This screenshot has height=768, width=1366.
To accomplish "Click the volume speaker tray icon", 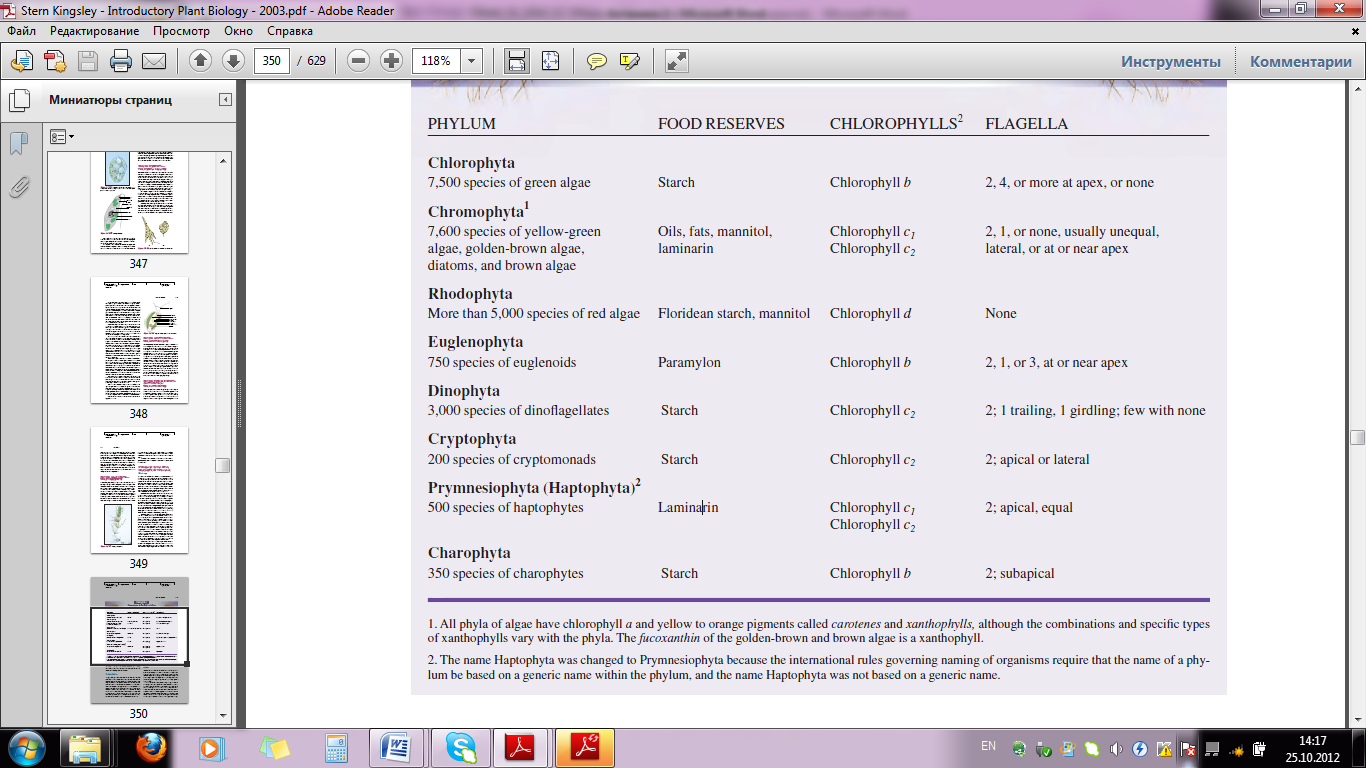I will (1115, 748).
